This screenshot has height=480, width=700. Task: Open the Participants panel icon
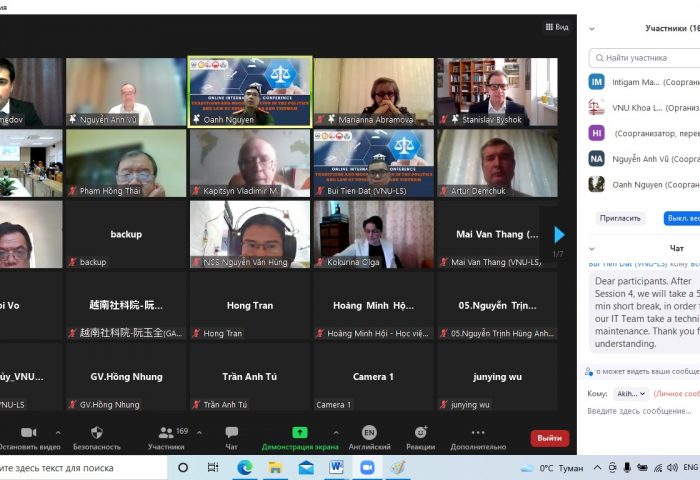coord(165,432)
